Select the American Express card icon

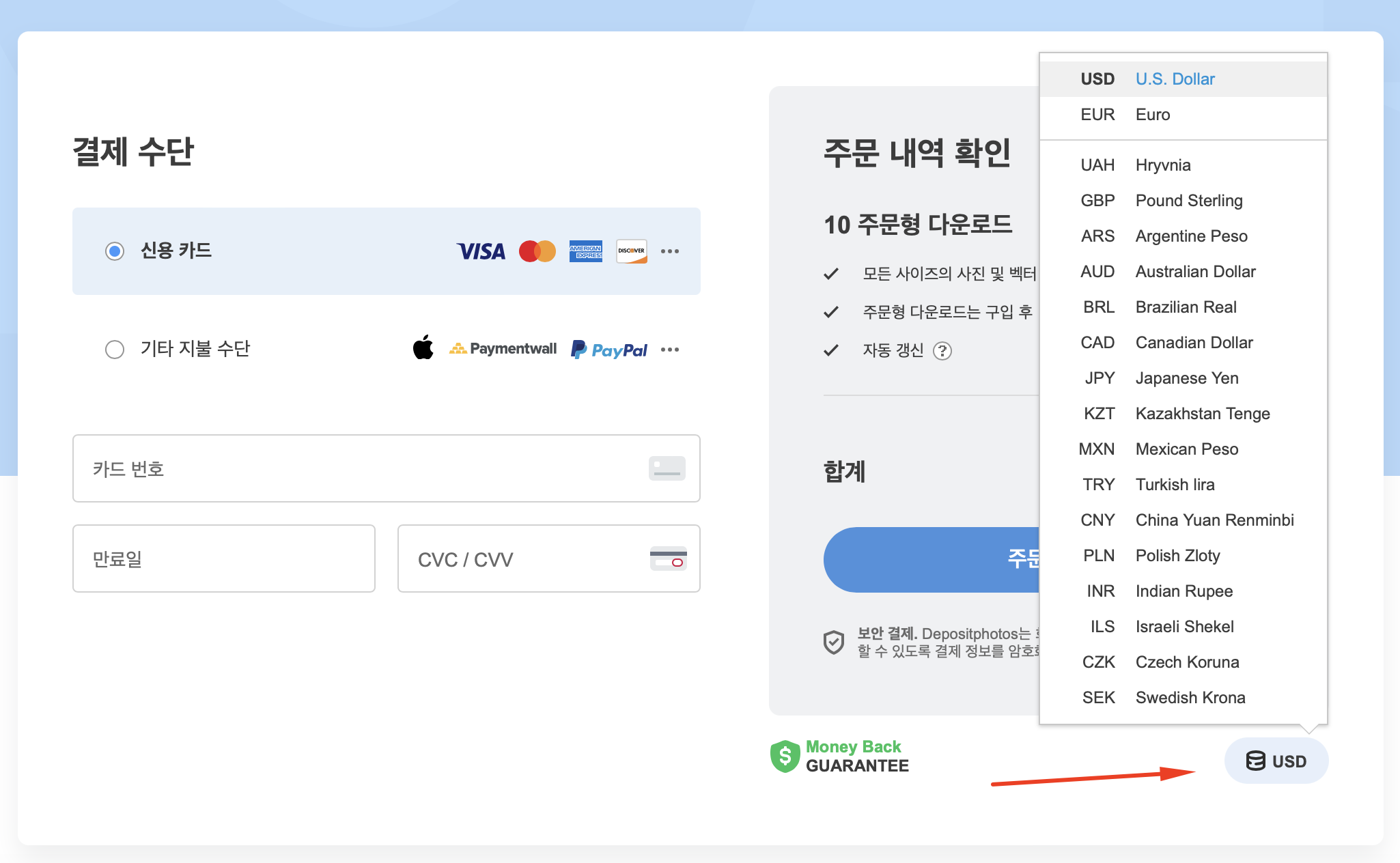[585, 251]
